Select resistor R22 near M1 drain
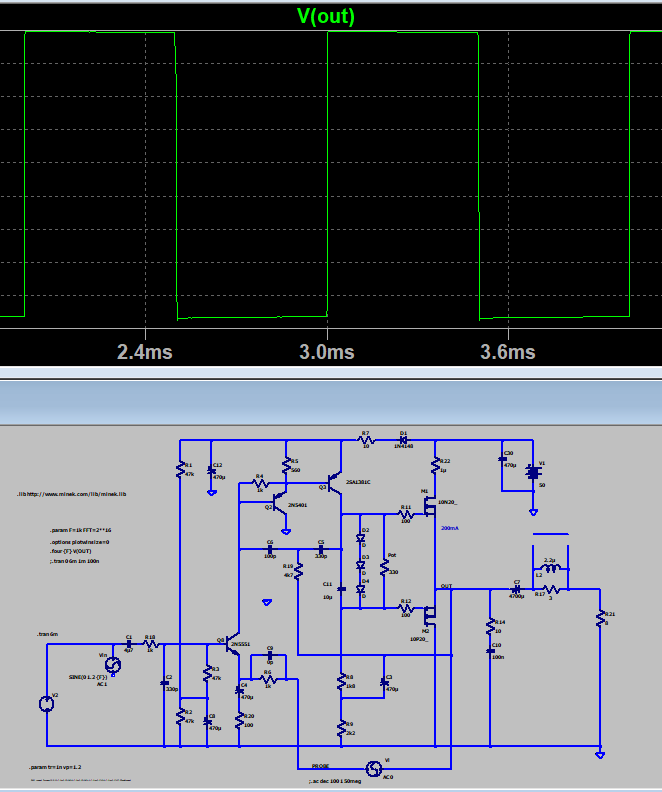Screen dimensions: 662x792 click(435, 465)
